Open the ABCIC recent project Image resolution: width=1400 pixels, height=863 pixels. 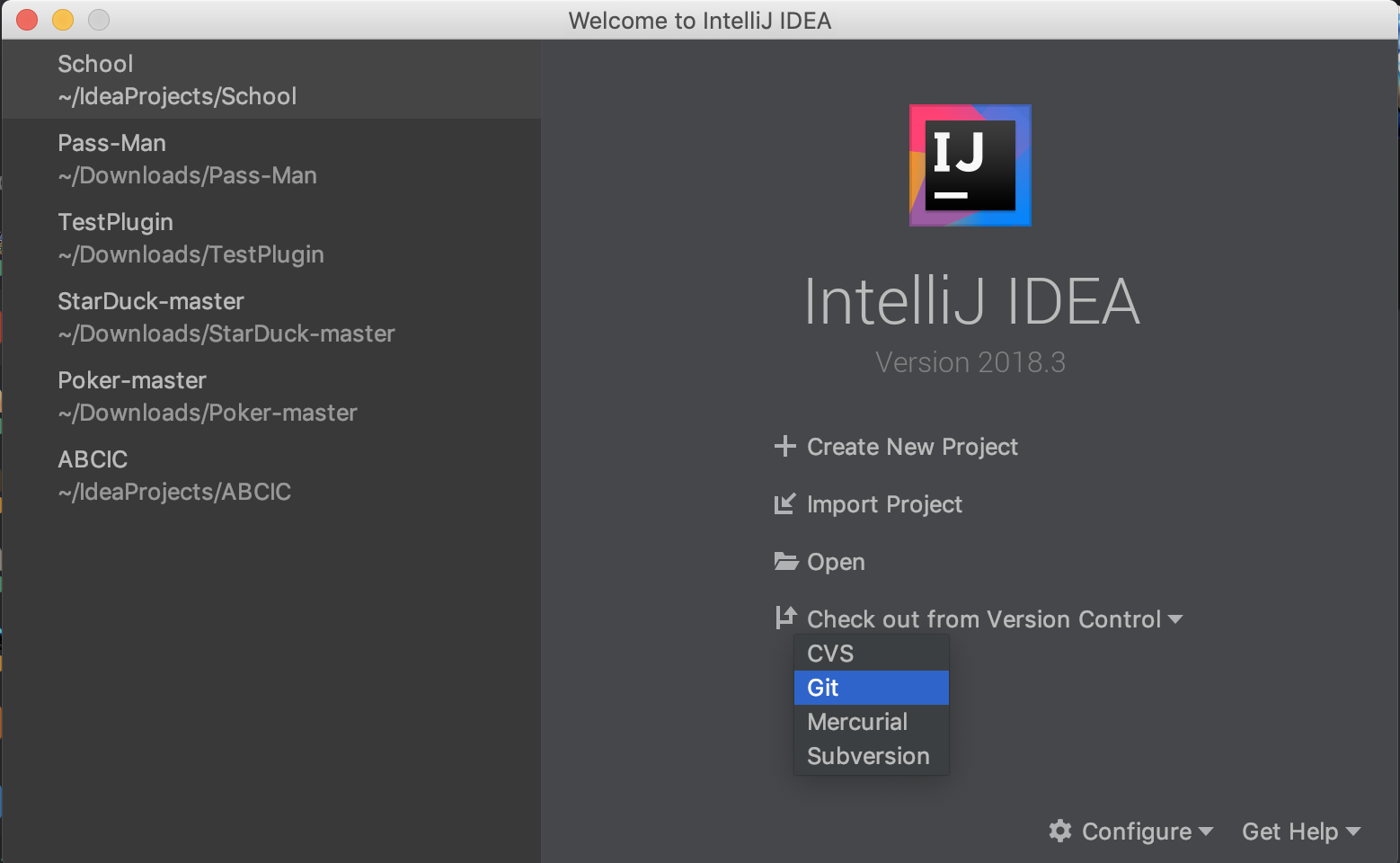pos(271,475)
